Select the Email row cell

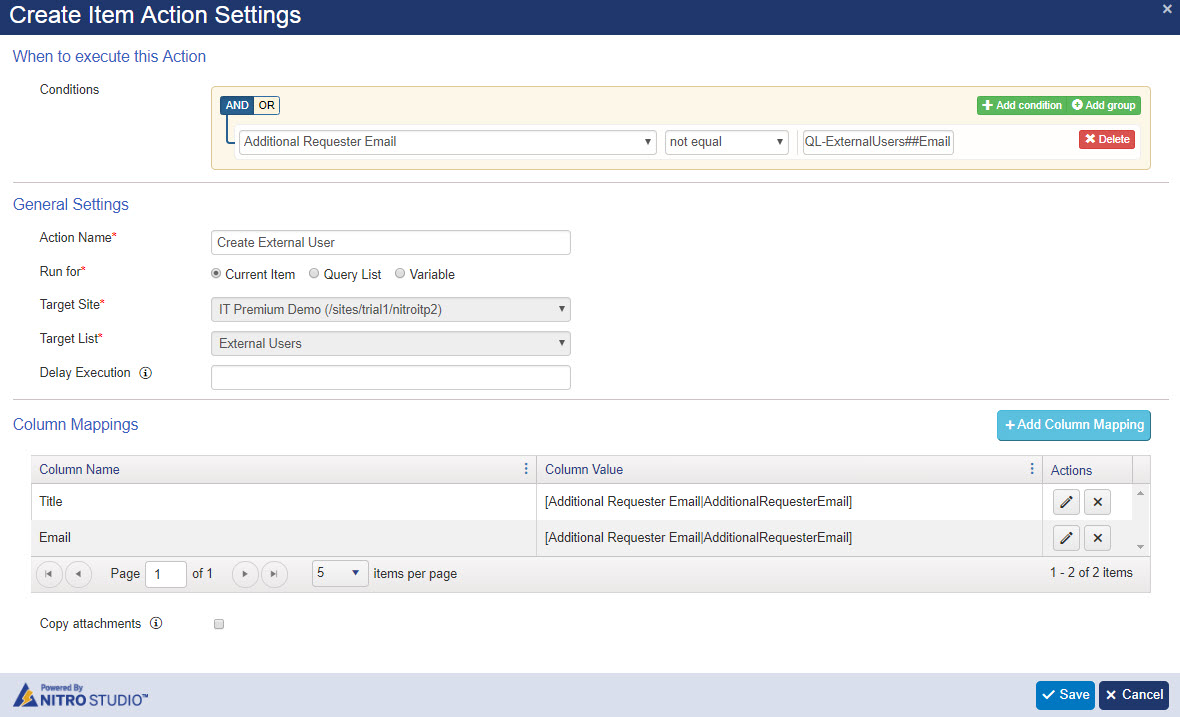coord(283,538)
